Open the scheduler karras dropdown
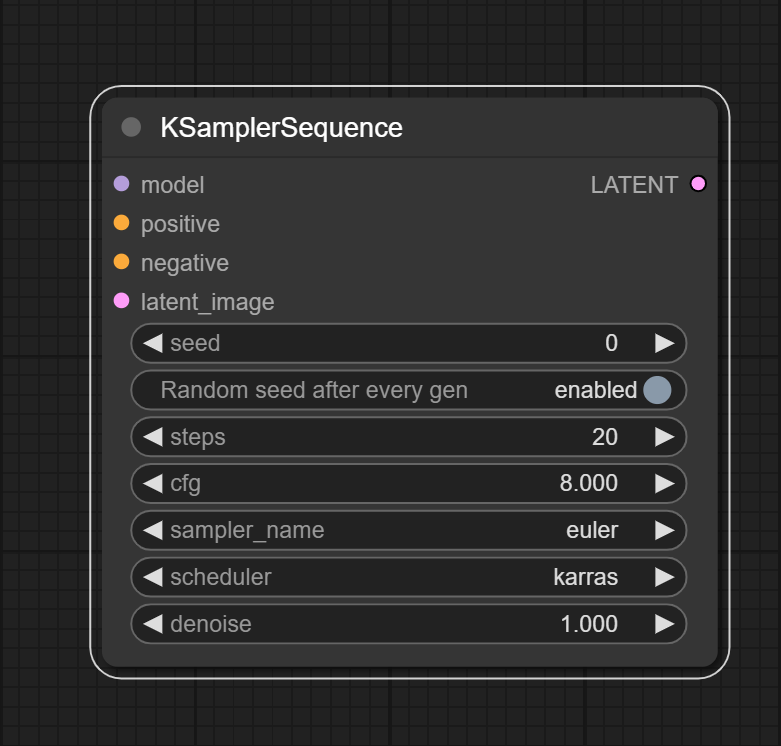The width and height of the screenshot is (781, 746). pos(408,577)
